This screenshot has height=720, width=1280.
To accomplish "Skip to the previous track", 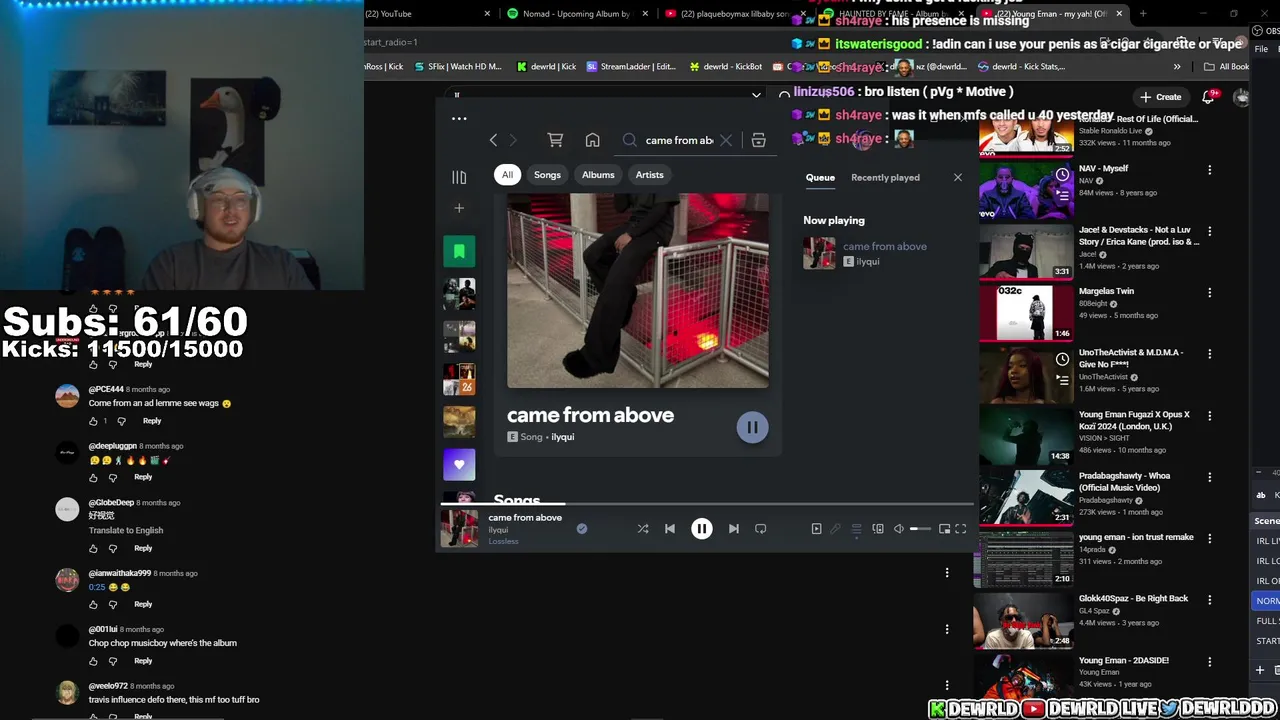I will pos(670,529).
